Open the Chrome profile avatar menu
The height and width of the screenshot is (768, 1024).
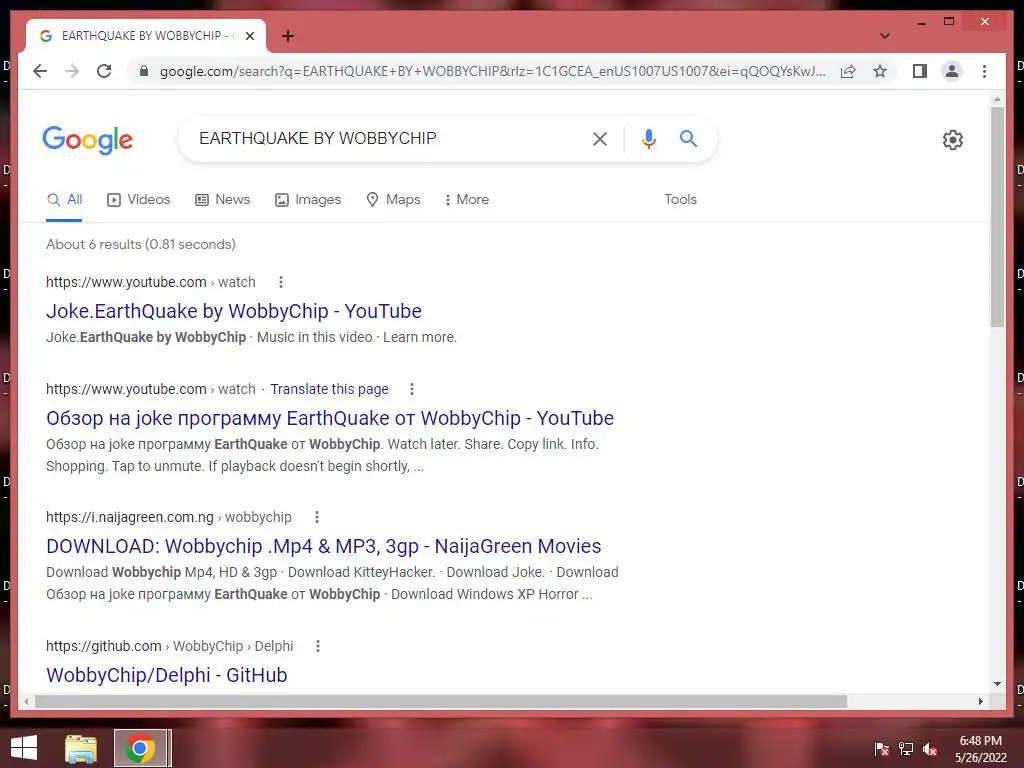point(952,71)
